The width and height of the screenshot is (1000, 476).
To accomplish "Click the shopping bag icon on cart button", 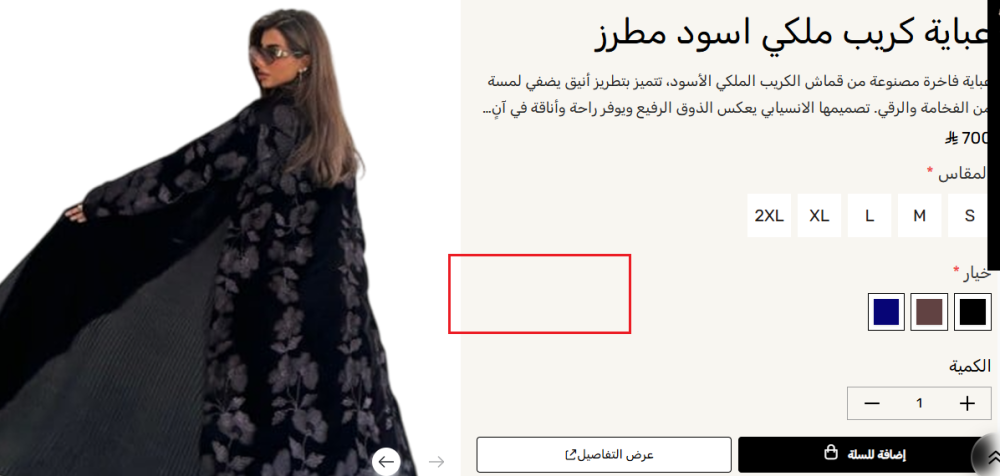I will coord(830,454).
